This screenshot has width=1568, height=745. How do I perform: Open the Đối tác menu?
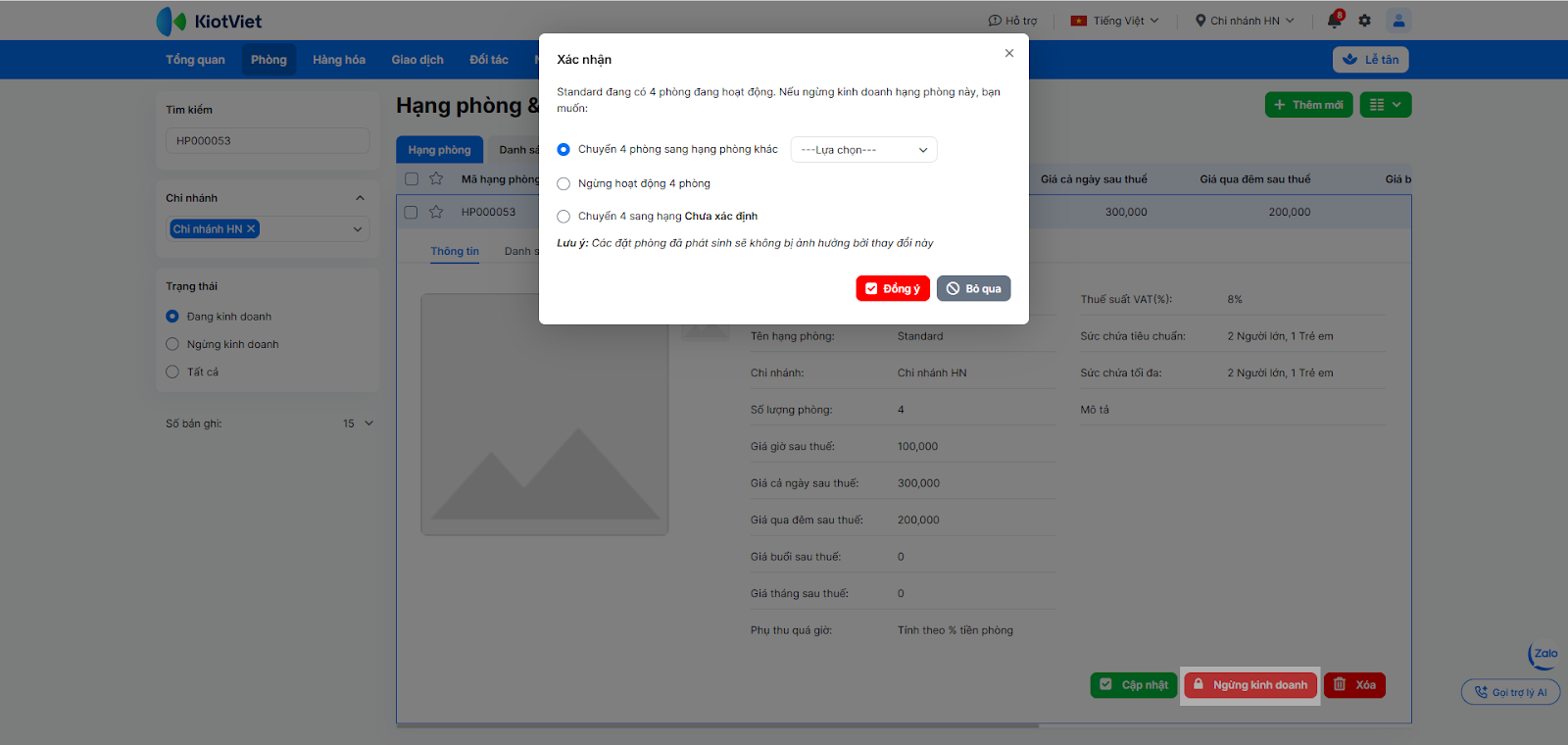coord(489,60)
